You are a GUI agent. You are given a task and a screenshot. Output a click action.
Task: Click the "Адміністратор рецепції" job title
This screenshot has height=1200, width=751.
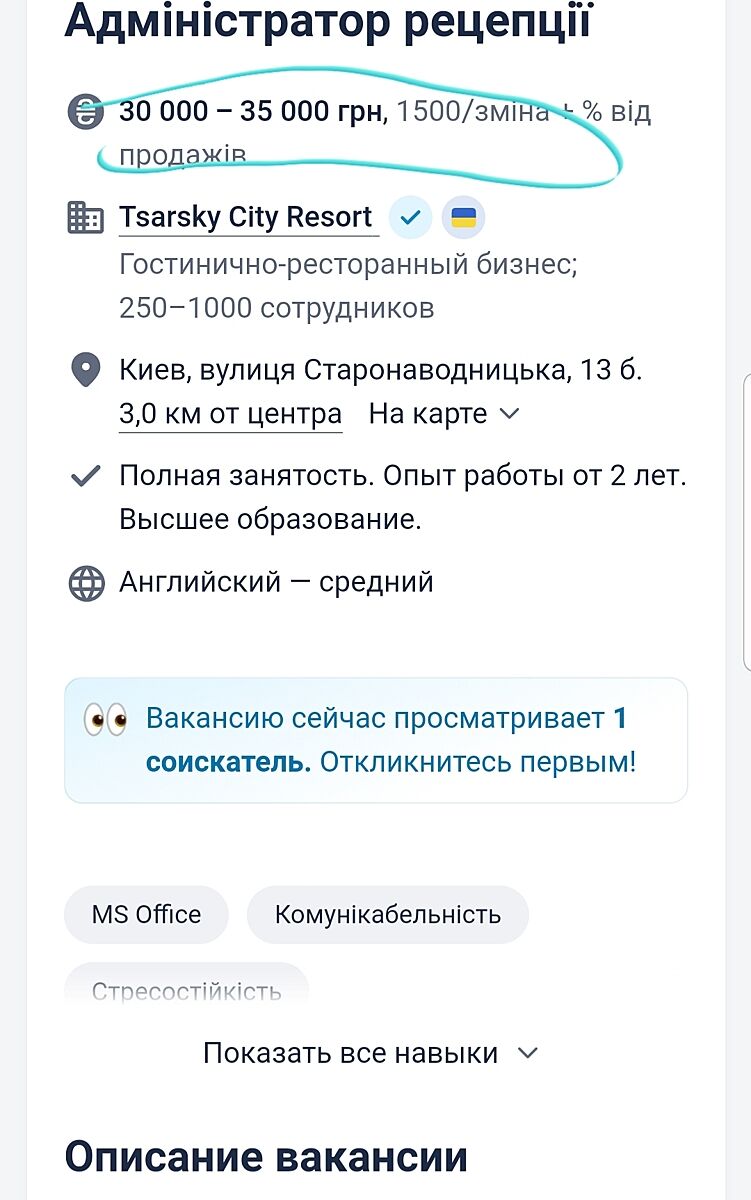(x=328, y=22)
